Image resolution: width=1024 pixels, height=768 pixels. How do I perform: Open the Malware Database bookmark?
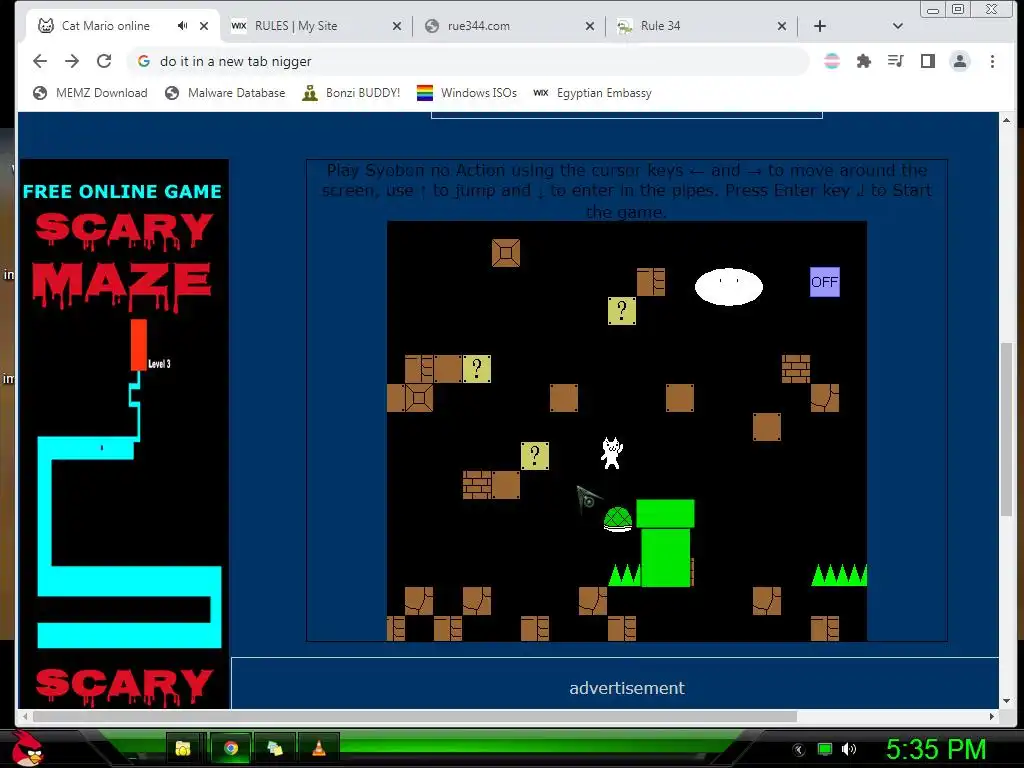coord(225,93)
